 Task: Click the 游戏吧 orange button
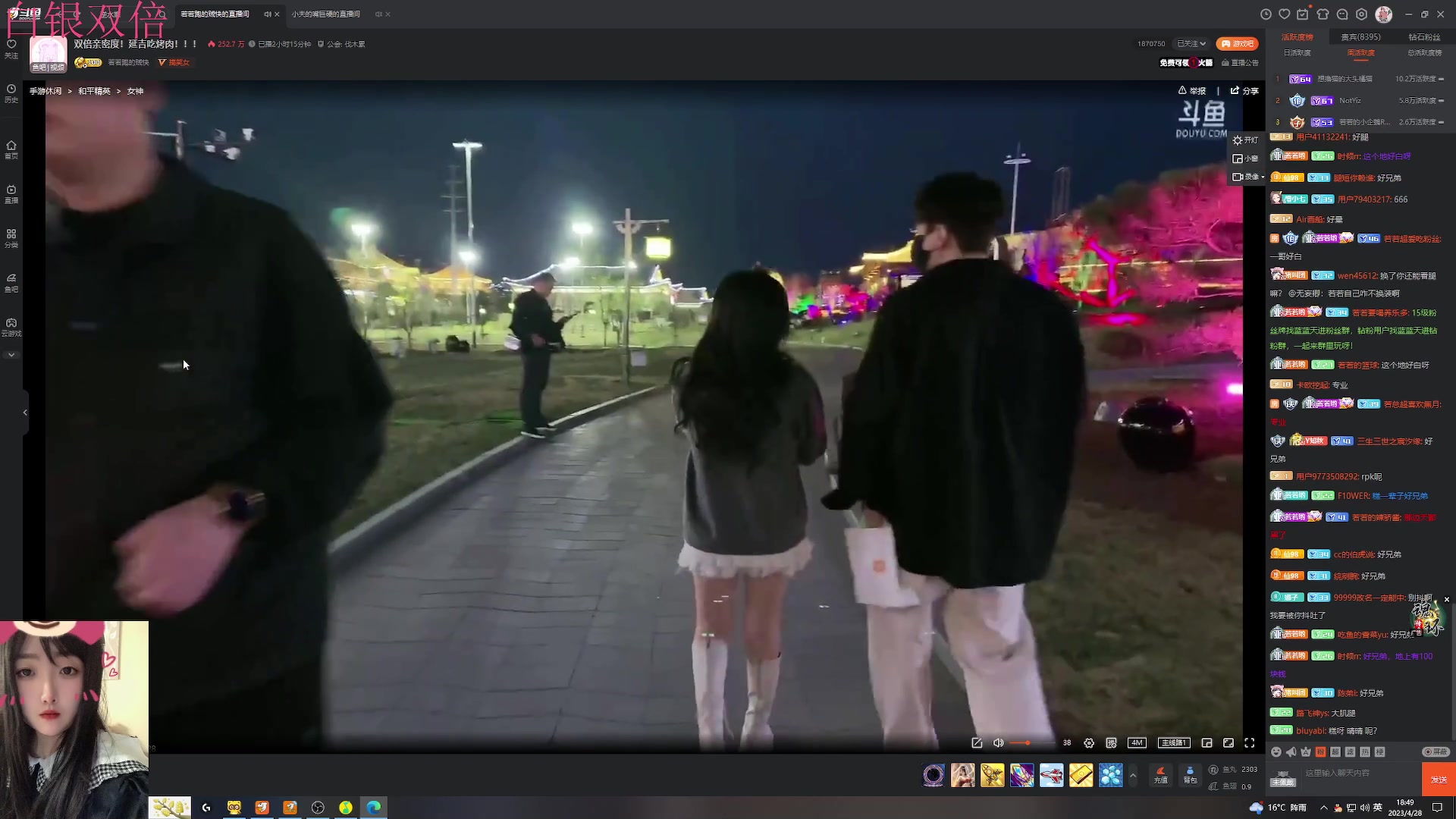point(1237,44)
